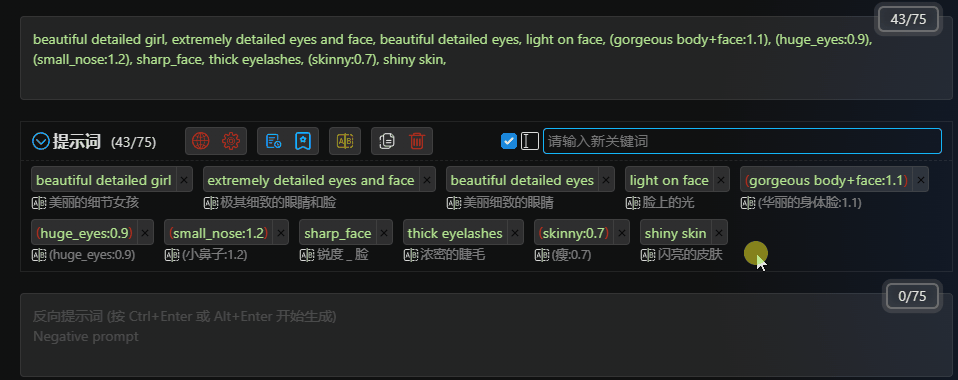
Task: Copy all prompt keywords icon
Action: 387,141
